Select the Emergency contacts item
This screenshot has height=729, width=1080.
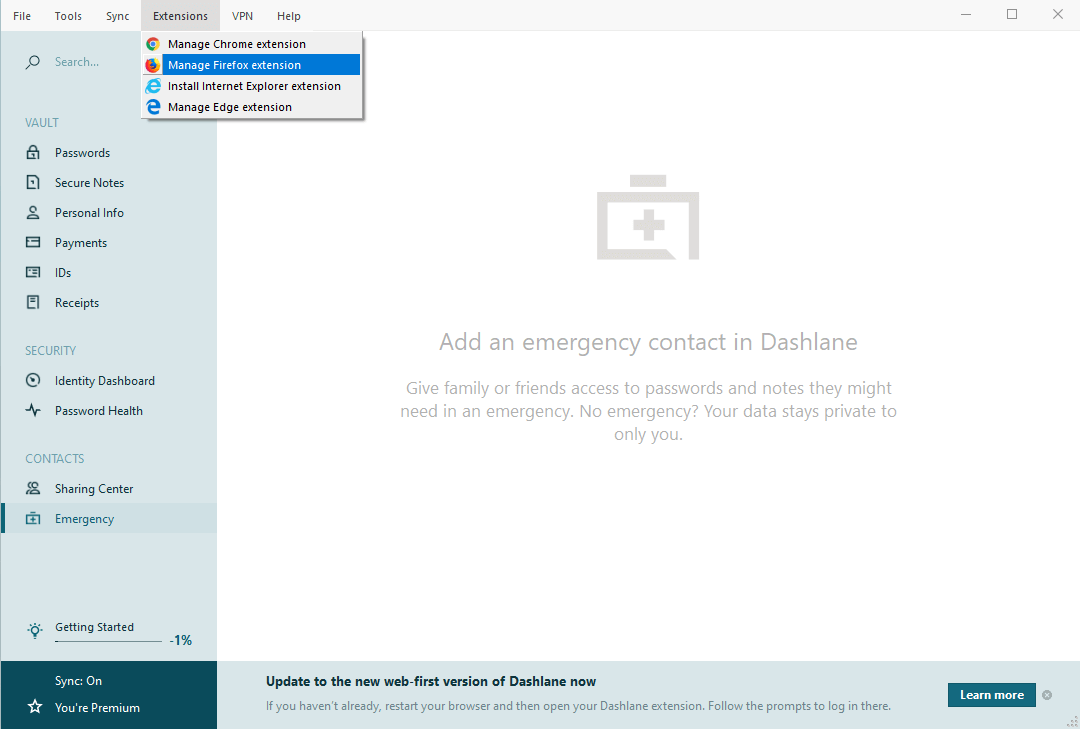[x=109, y=518]
